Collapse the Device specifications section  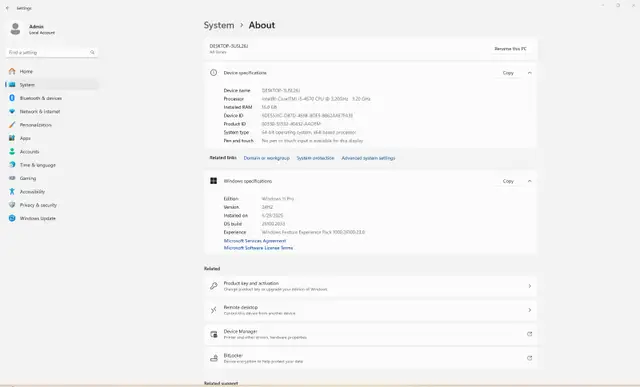(x=529, y=73)
